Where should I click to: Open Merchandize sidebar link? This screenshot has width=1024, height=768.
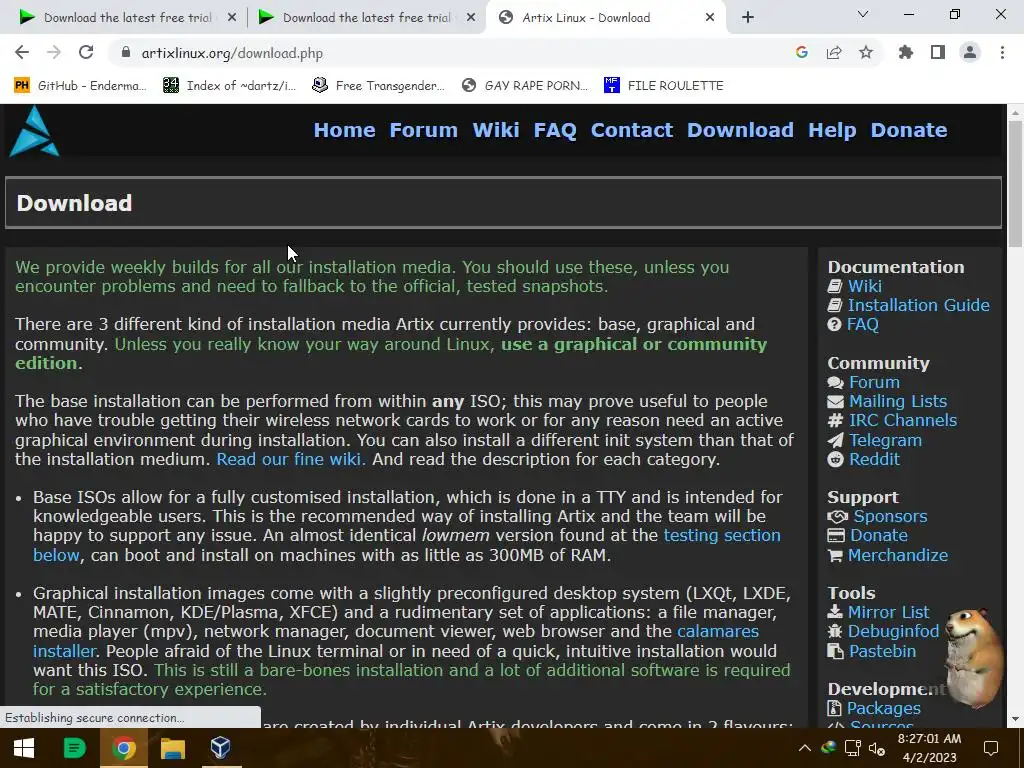[x=898, y=555]
